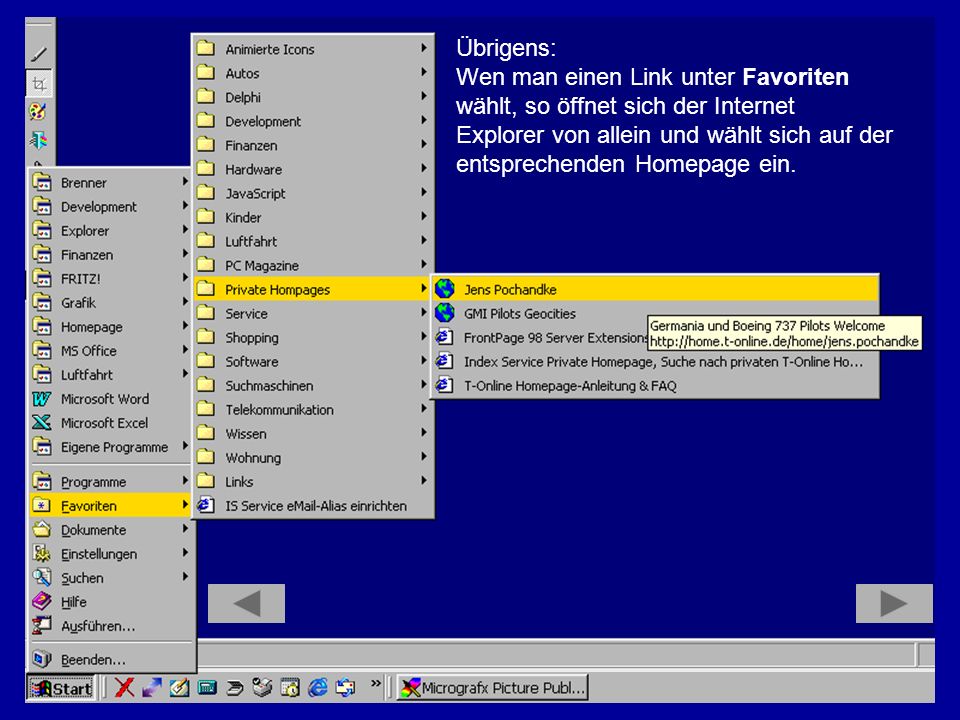Open the Wissen favorites folder
The image size is (960, 720).
click(x=312, y=433)
